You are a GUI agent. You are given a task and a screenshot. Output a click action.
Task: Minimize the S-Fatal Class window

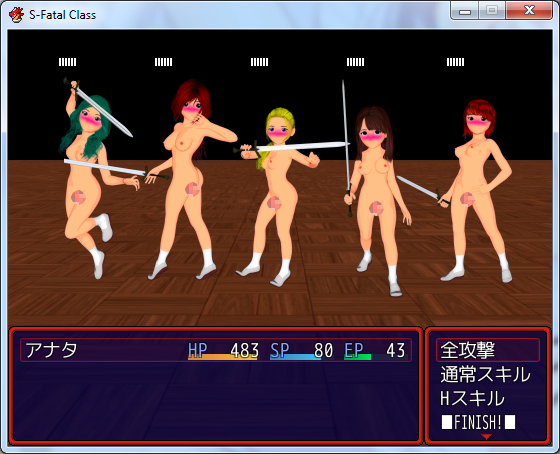click(465, 10)
